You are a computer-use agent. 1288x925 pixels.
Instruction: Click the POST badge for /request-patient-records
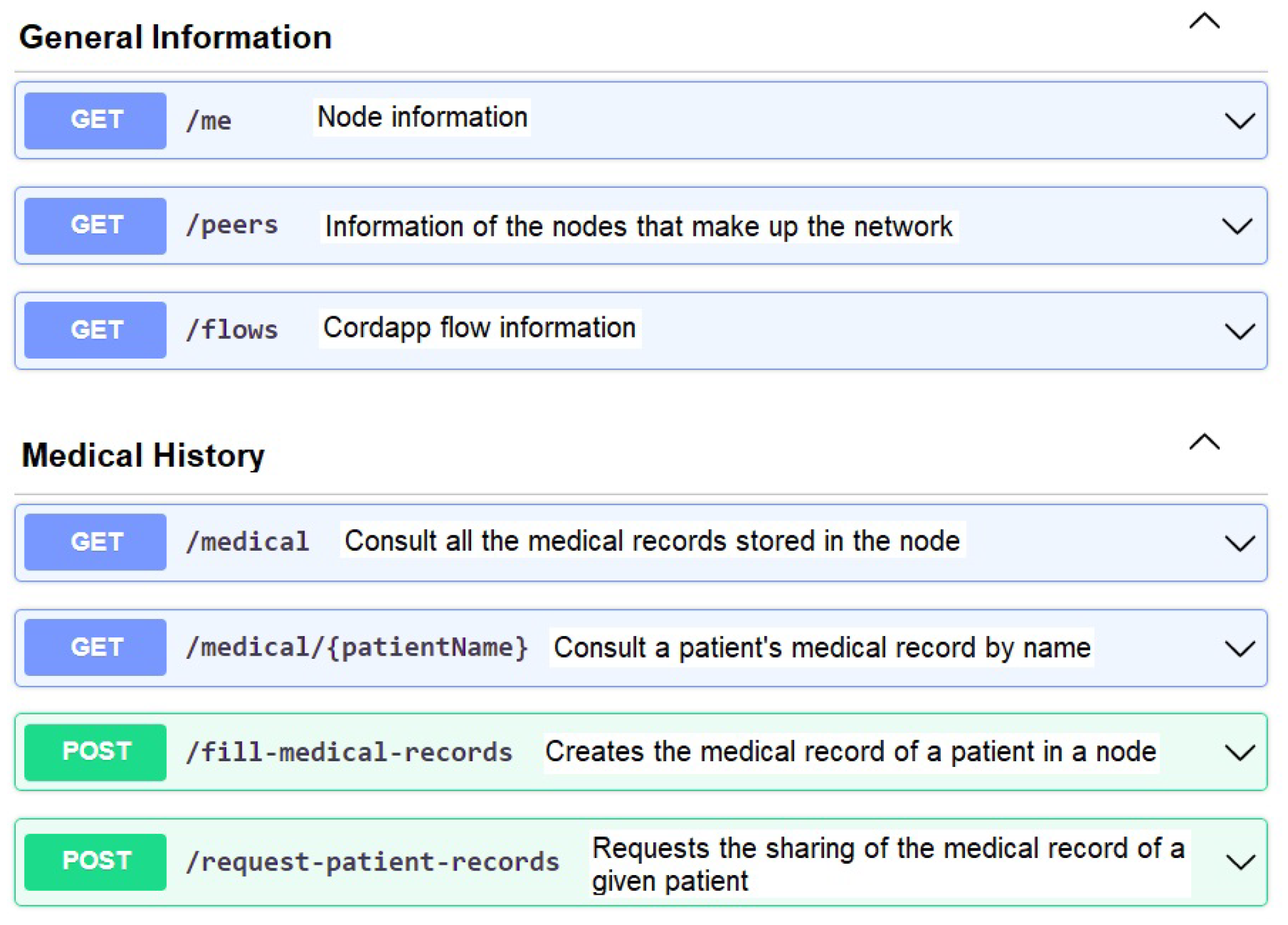coord(95,861)
